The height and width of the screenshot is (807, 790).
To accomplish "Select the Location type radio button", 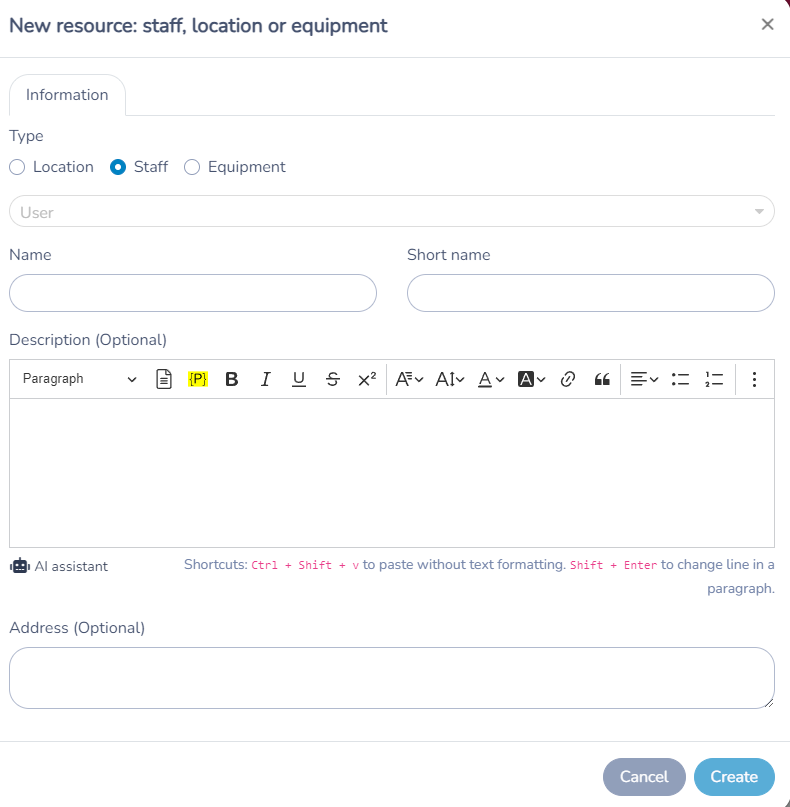I will (17, 167).
